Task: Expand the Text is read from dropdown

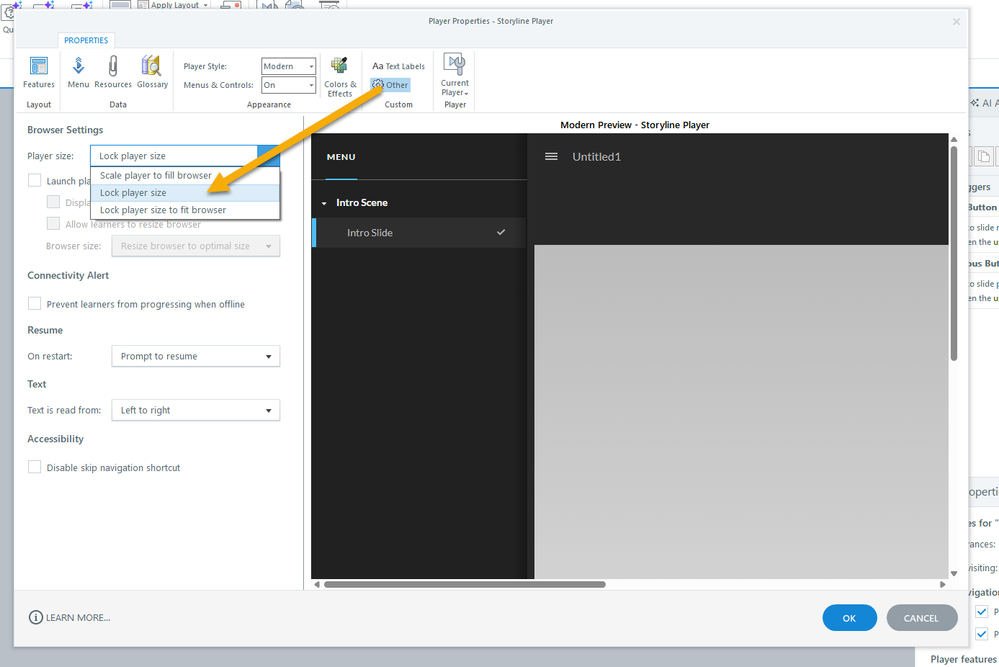Action: tap(194, 410)
